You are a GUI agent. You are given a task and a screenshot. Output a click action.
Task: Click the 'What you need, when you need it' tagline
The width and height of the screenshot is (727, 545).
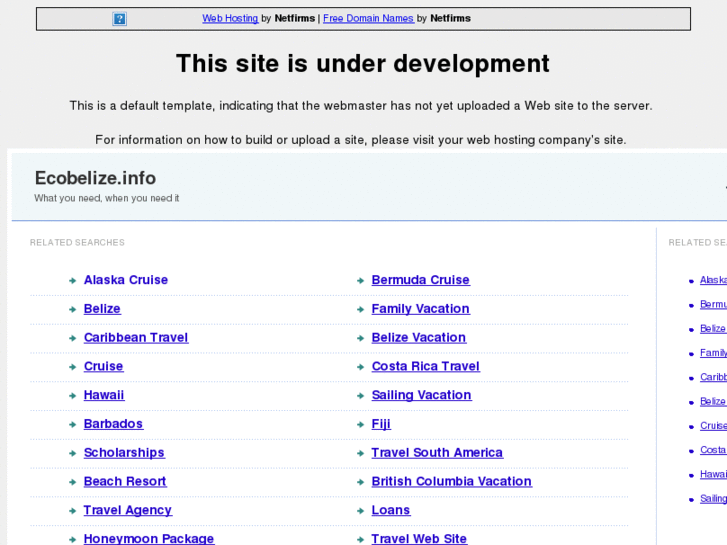point(107,198)
